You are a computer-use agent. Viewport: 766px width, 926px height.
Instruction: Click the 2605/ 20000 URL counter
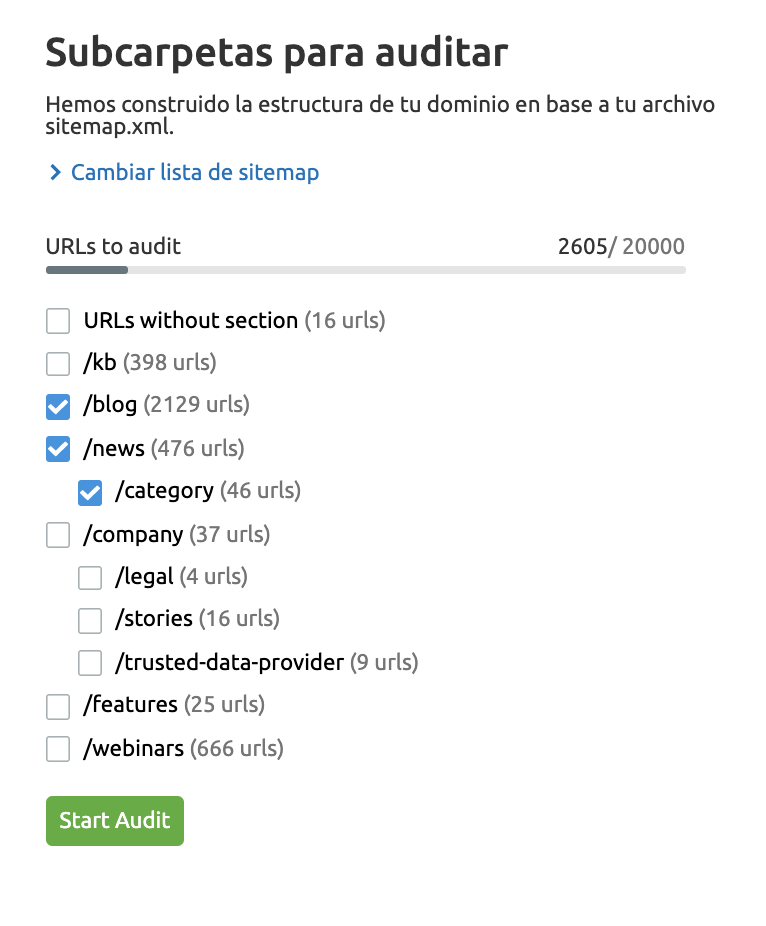coord(621,247)
